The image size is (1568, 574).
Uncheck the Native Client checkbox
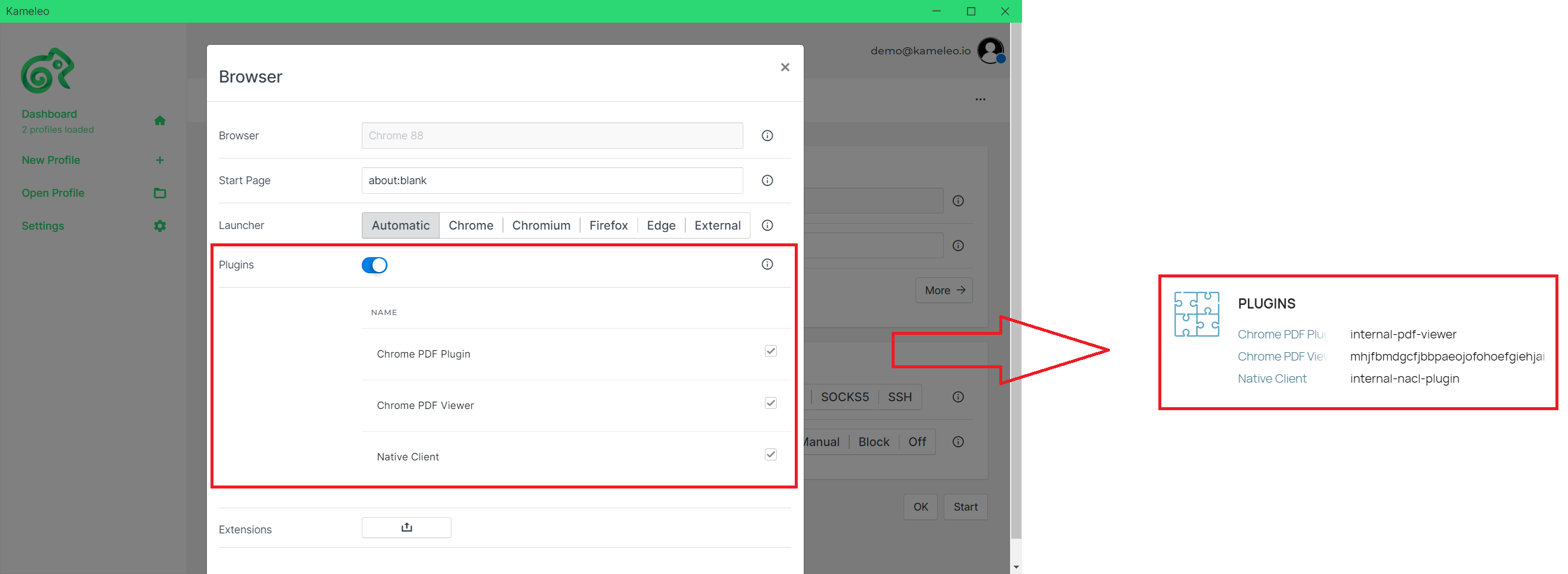[770, 454]
